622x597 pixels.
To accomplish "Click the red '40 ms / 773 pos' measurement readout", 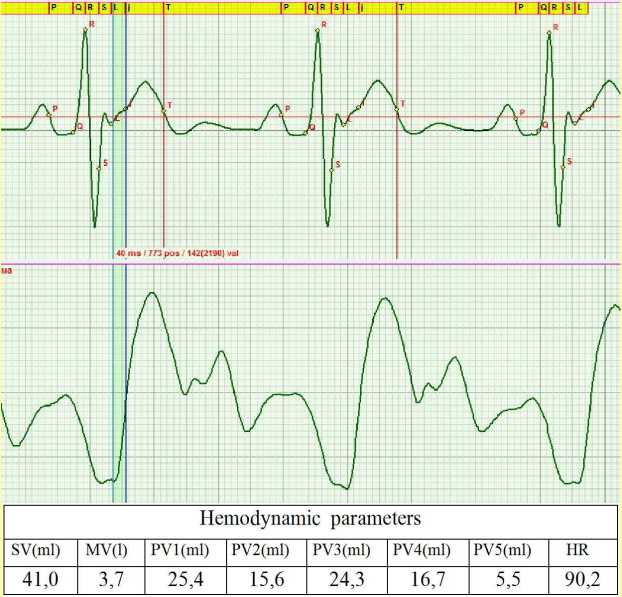I will pos(177,253).
